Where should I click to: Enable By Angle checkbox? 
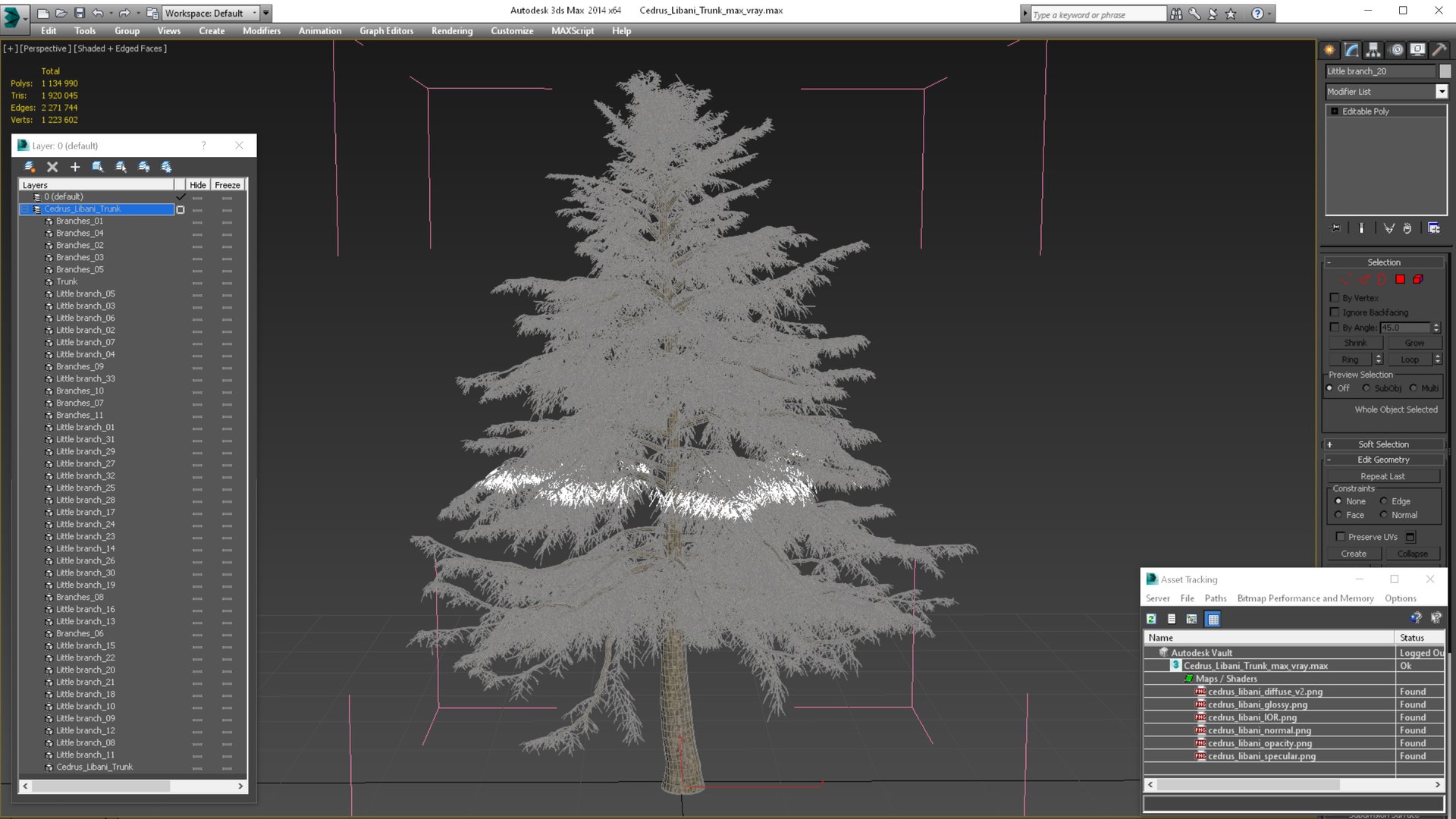coord(1335,327)
